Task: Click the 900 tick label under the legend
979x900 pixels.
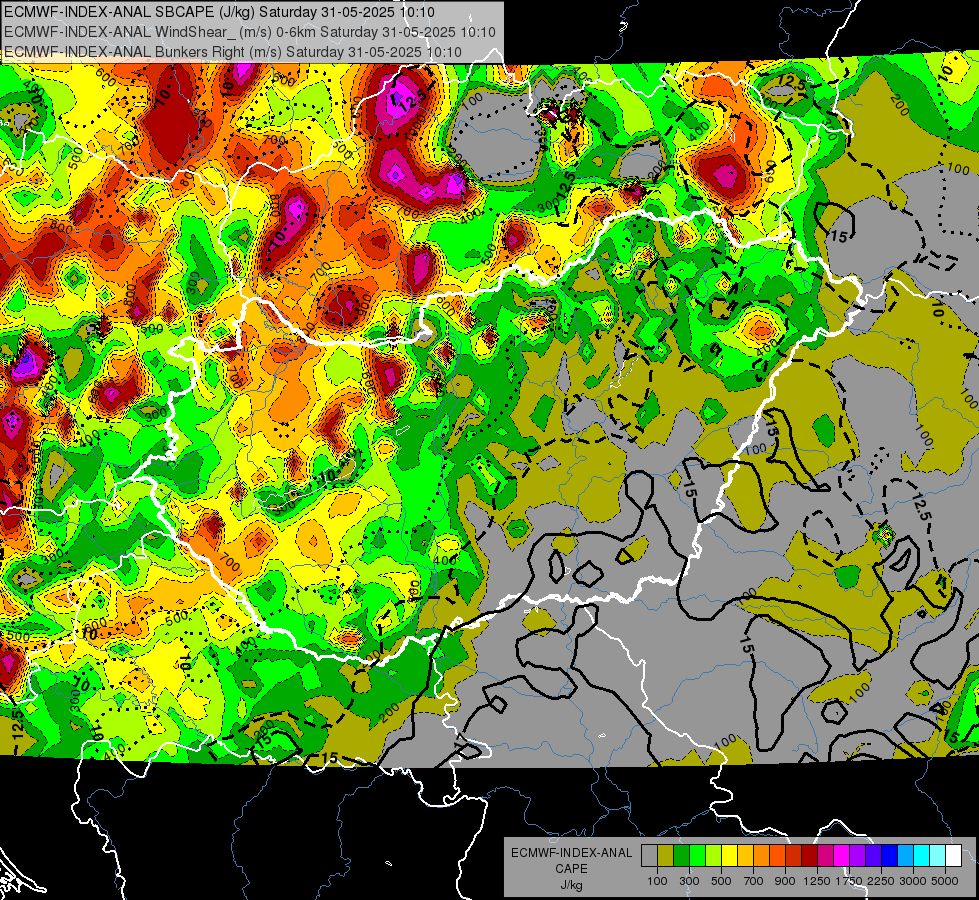Action: point(785,881)
